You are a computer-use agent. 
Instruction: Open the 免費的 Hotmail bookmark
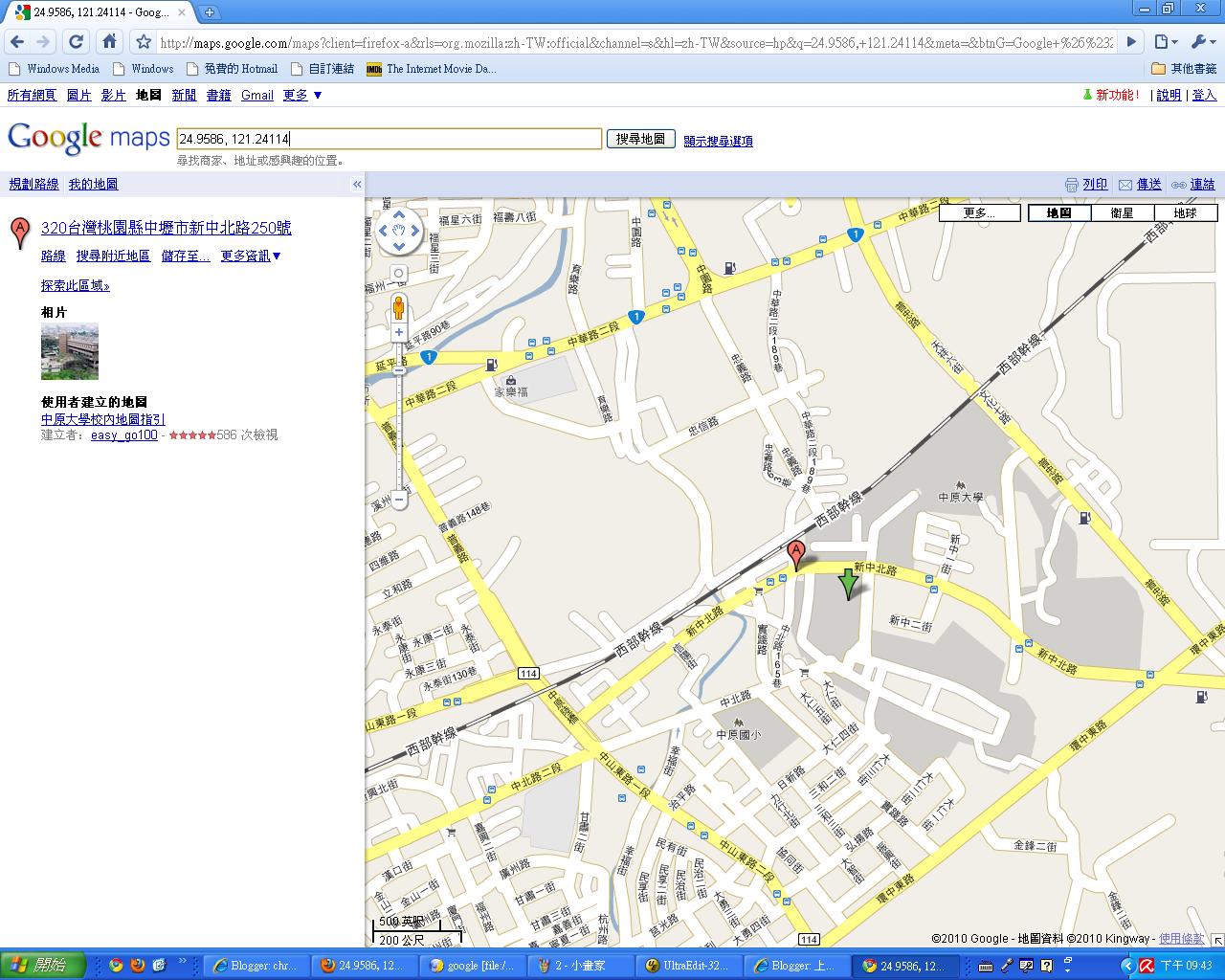click(x=232, y=69)
